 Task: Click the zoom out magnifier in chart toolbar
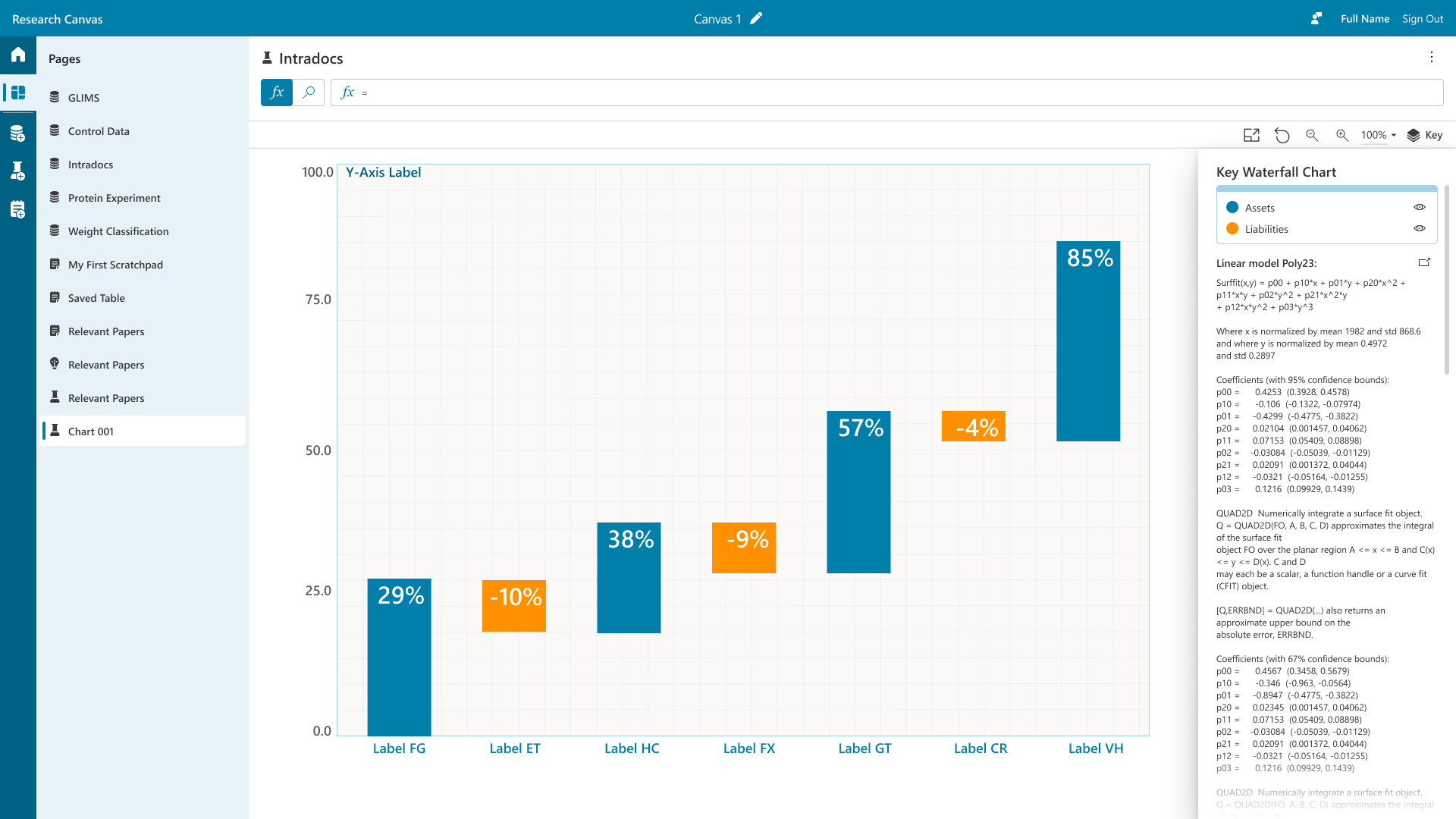coord(1312,135)
